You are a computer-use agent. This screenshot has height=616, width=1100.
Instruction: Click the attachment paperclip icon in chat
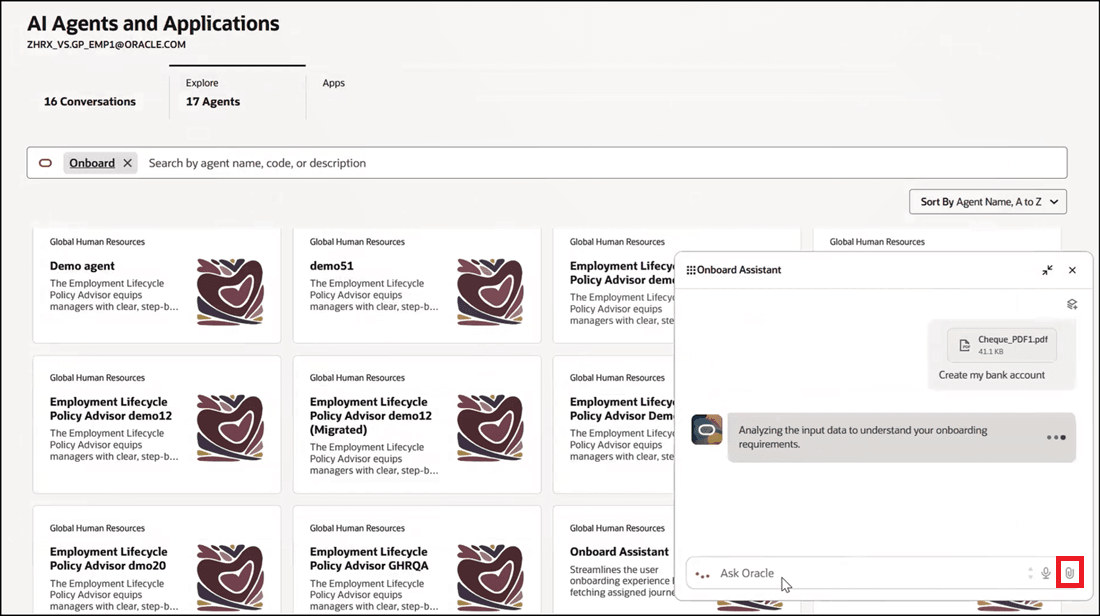point(1069,573)
